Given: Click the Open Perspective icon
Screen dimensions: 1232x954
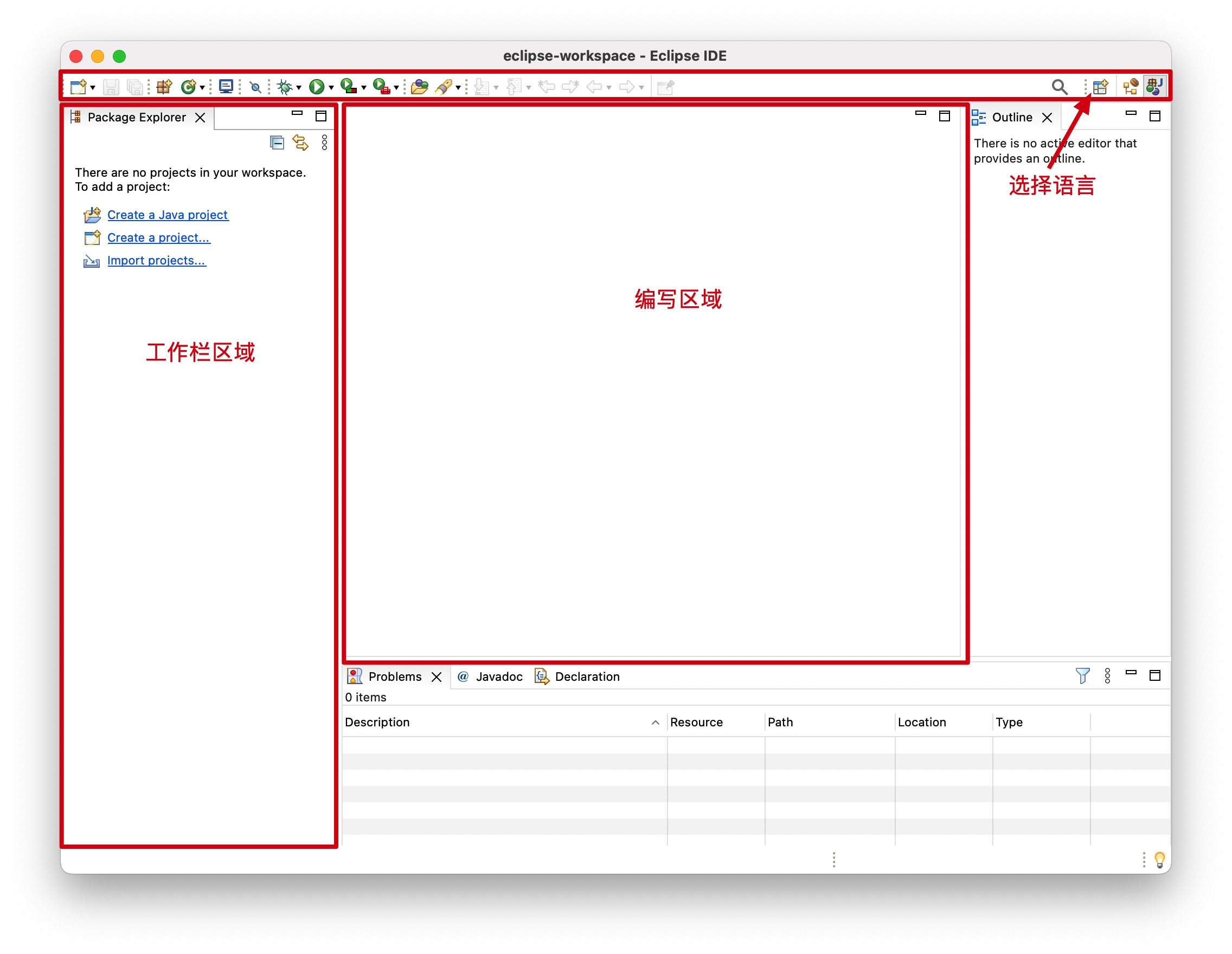Looking at the screenshot, I should pyautogui.click(x=1101, y=87).
